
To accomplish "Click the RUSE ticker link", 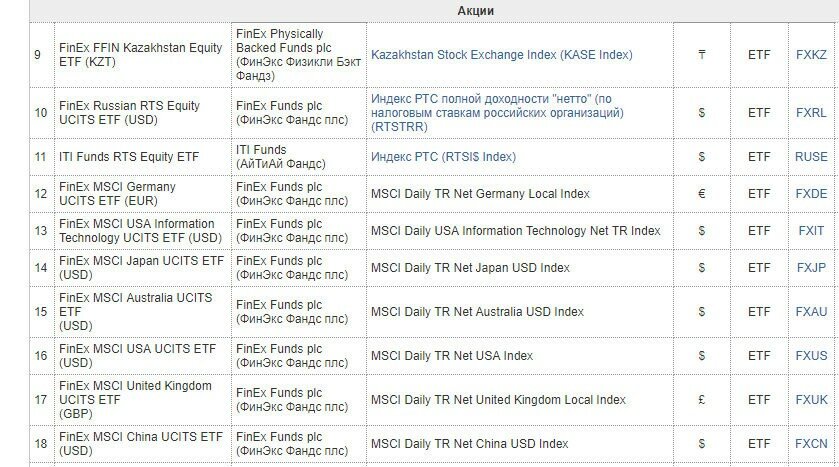I will tap(811, 157).
